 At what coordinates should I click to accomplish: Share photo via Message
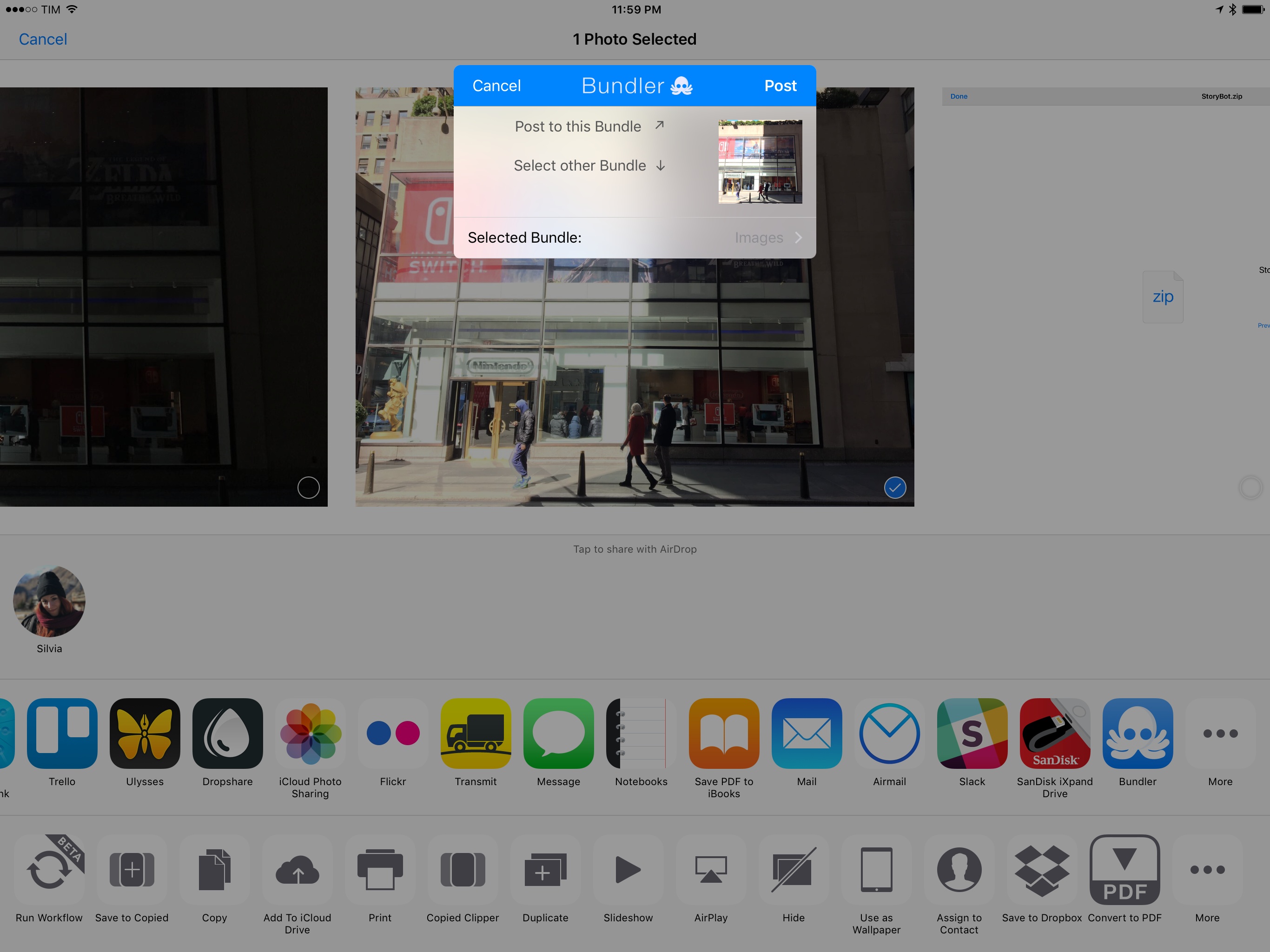point(558,733)
